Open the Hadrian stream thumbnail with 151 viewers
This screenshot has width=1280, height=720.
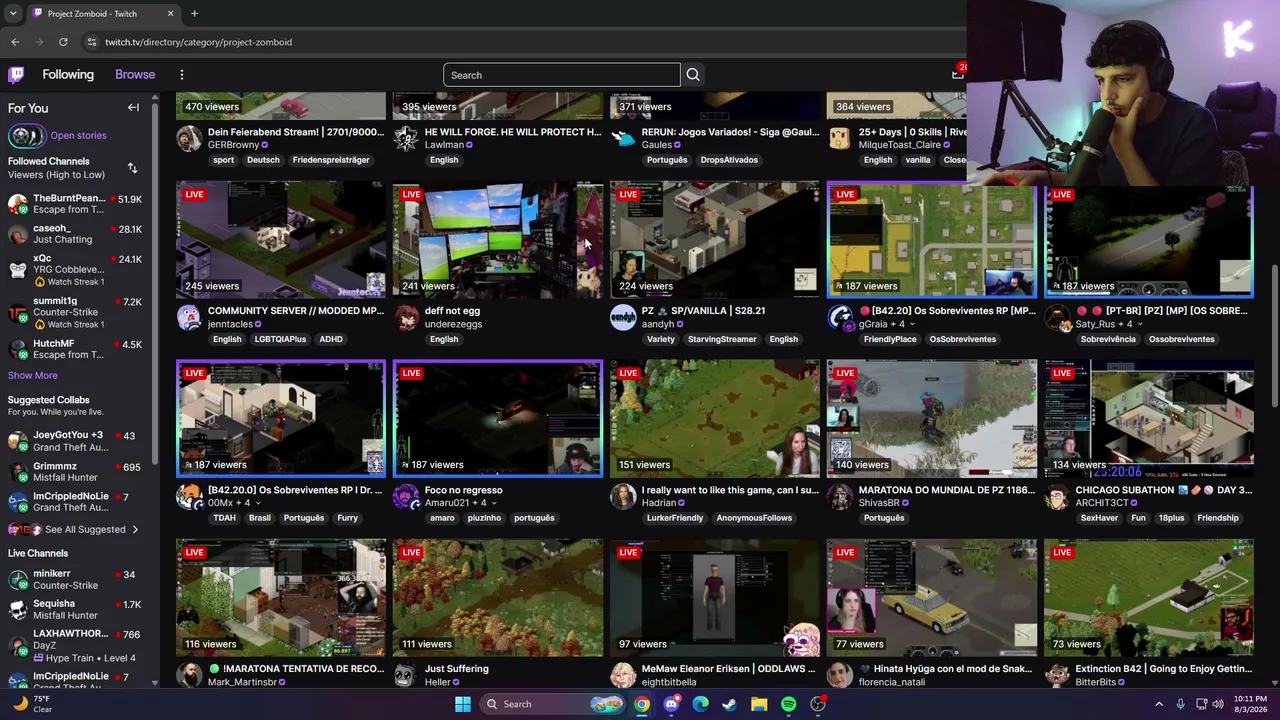pos(715,419)
